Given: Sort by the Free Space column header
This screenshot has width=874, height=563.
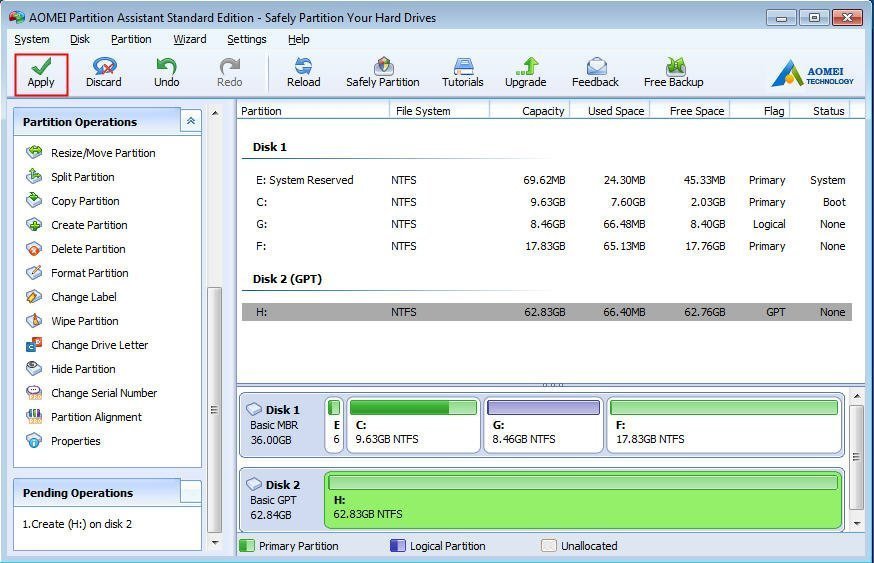Looking at the screenshot, I should tap(690, 110).
